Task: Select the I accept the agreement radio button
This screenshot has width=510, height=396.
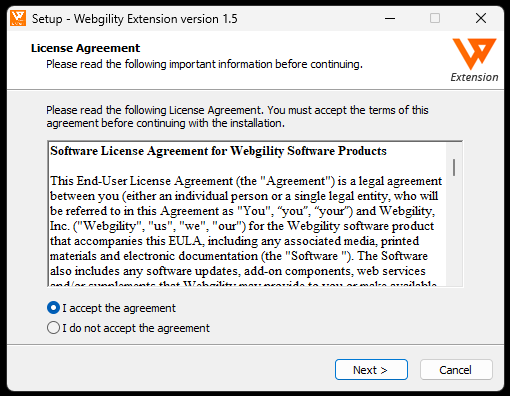Action: [53, 308]
